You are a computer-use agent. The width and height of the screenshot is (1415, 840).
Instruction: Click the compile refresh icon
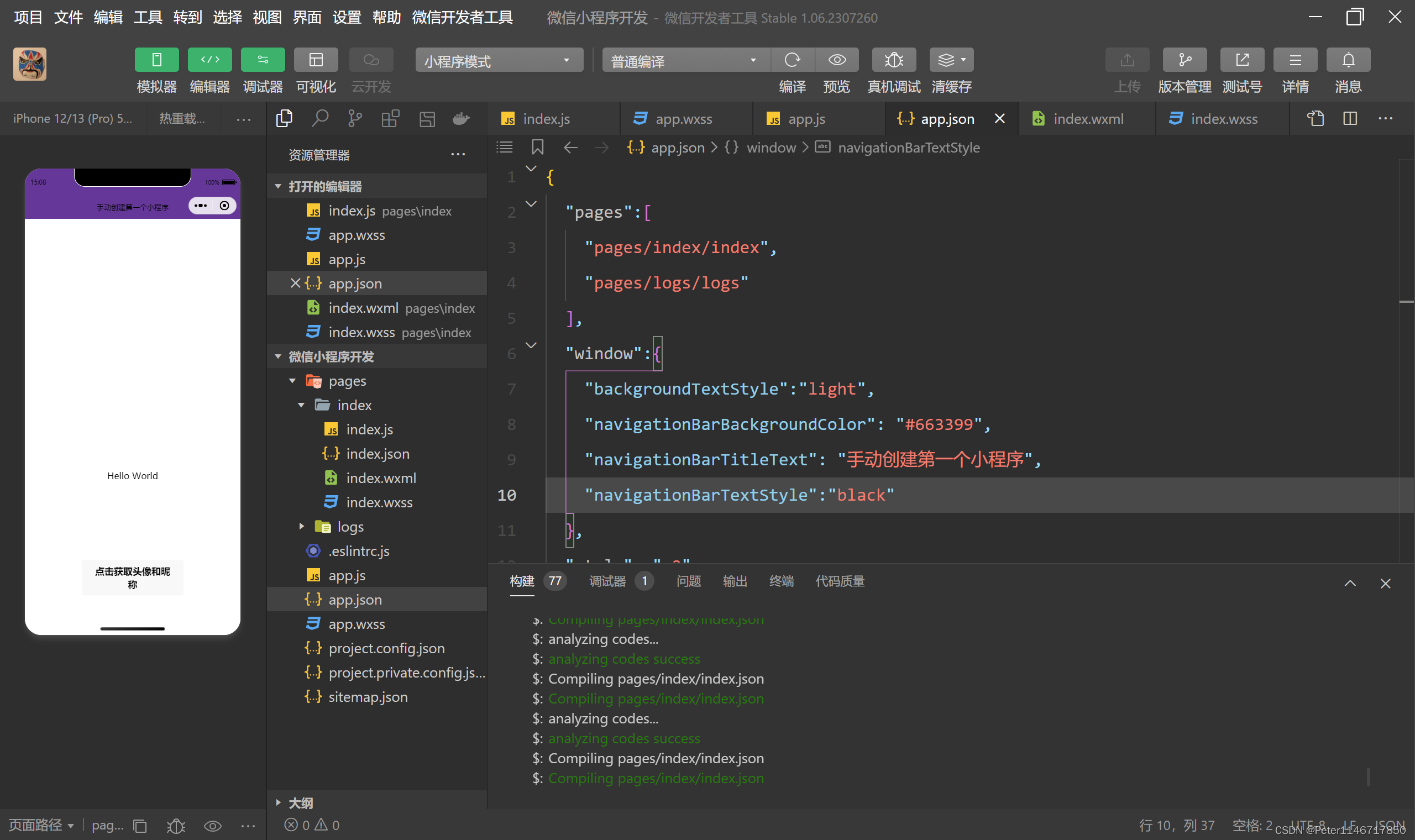(x=792, y=60)
